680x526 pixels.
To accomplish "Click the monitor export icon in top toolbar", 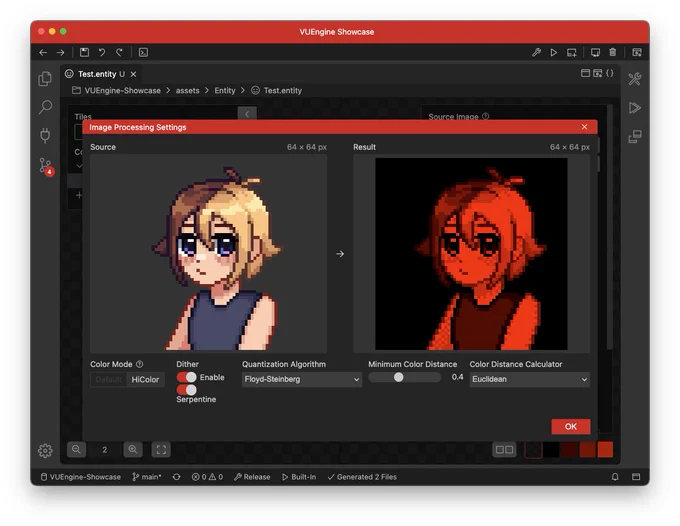I will 595,52.
